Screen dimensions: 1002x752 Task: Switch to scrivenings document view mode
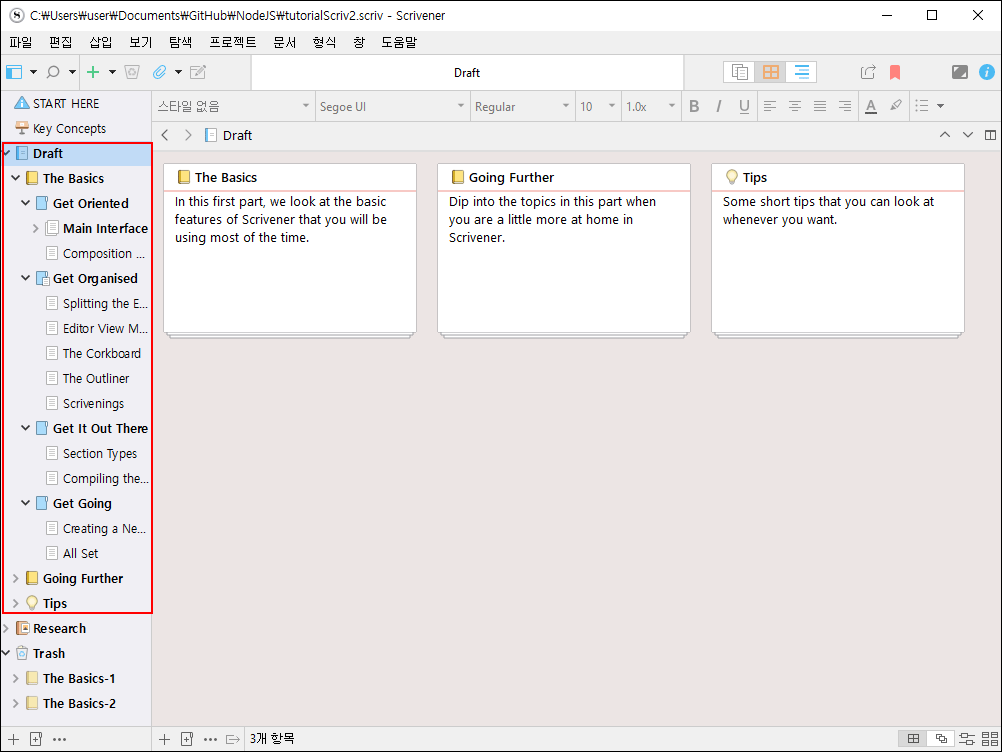[x=739, y=72]
